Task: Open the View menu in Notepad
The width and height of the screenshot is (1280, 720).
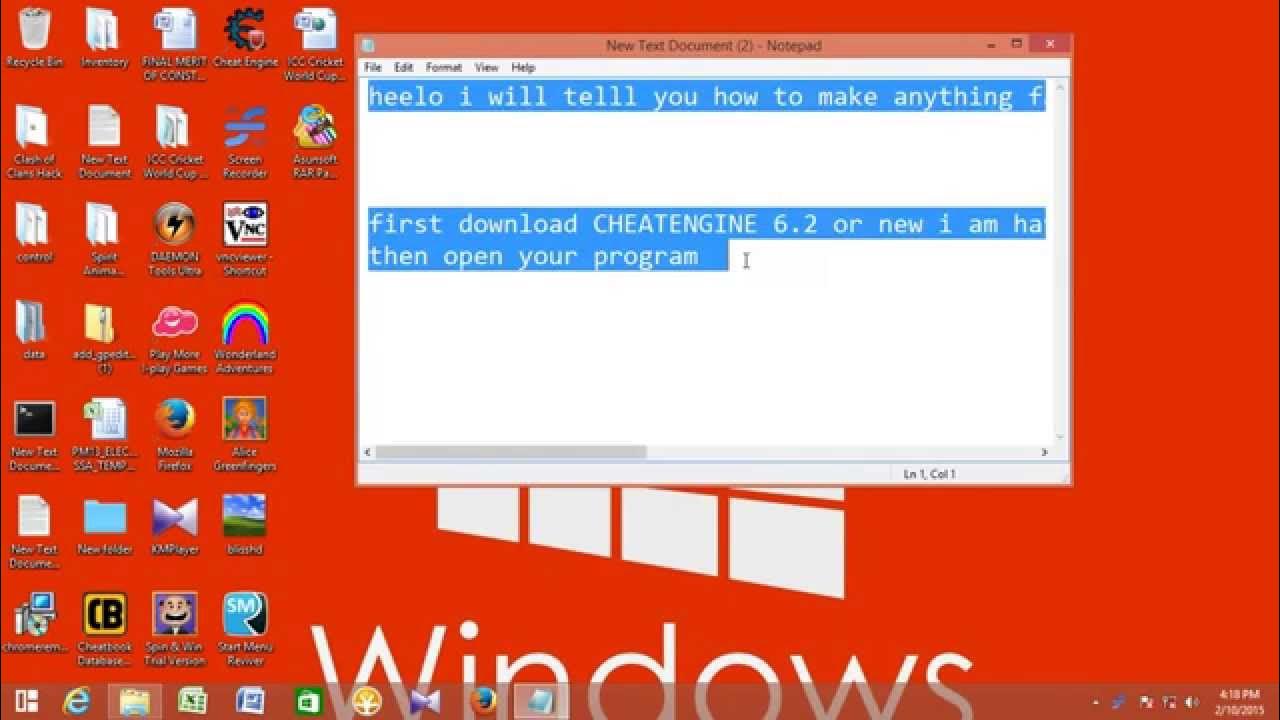Action: tap(486, 67)
